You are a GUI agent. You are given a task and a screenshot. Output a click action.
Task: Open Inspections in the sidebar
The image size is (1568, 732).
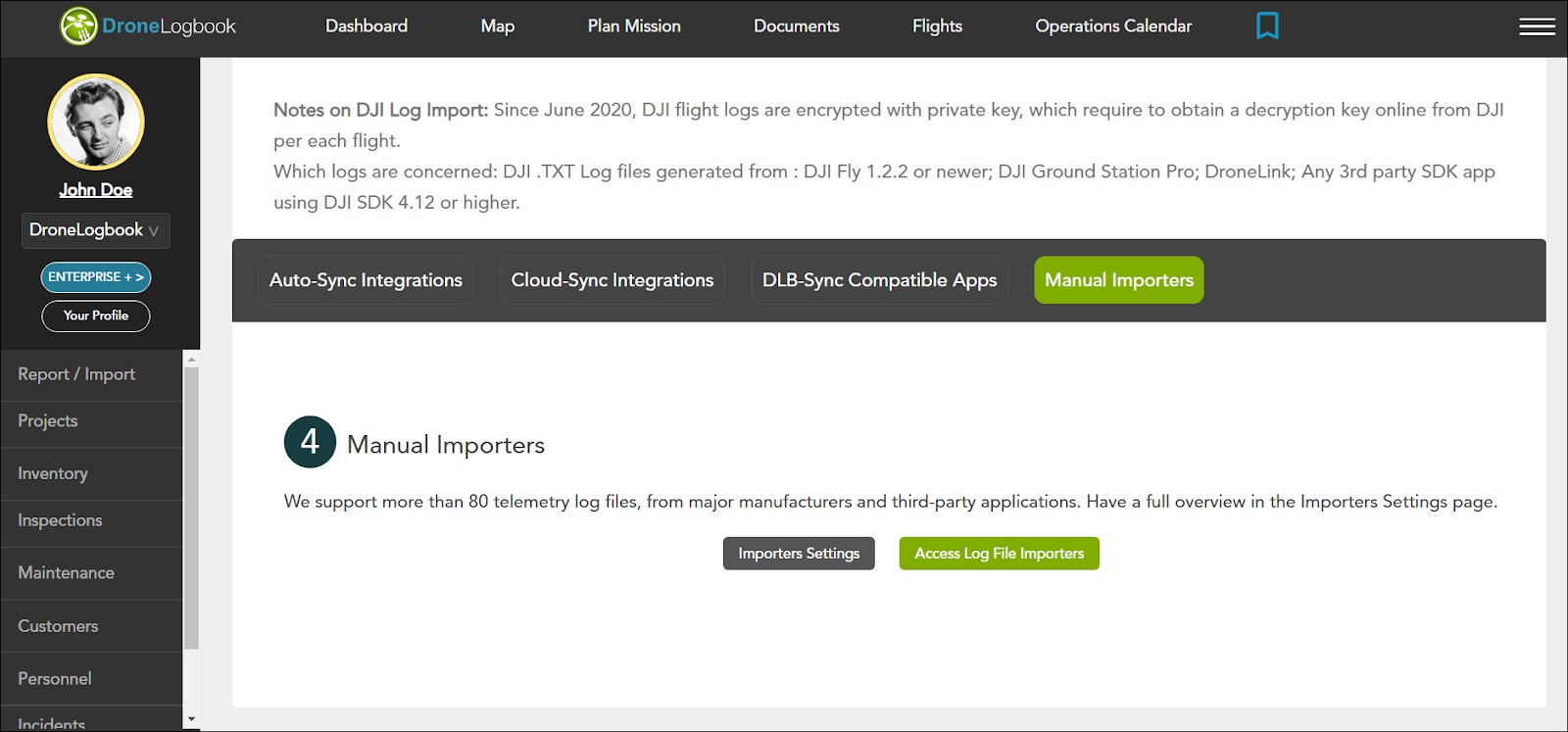tap(91, 521)
